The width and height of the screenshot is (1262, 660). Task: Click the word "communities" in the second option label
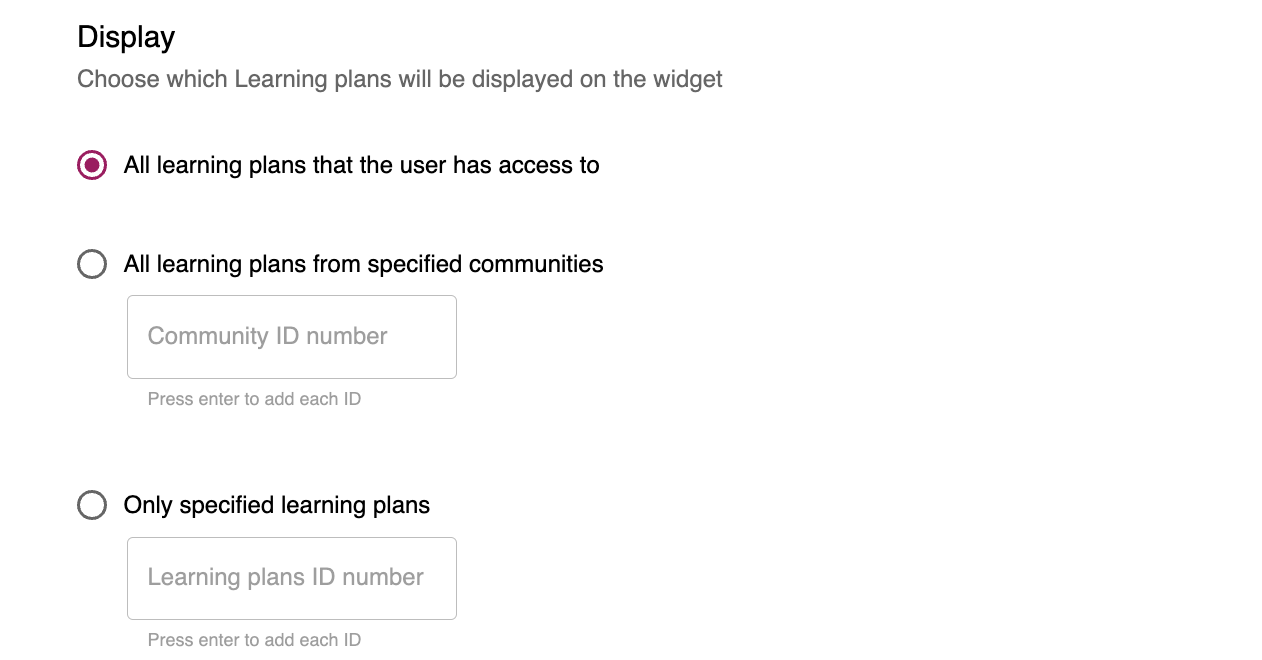click(536, 264)
